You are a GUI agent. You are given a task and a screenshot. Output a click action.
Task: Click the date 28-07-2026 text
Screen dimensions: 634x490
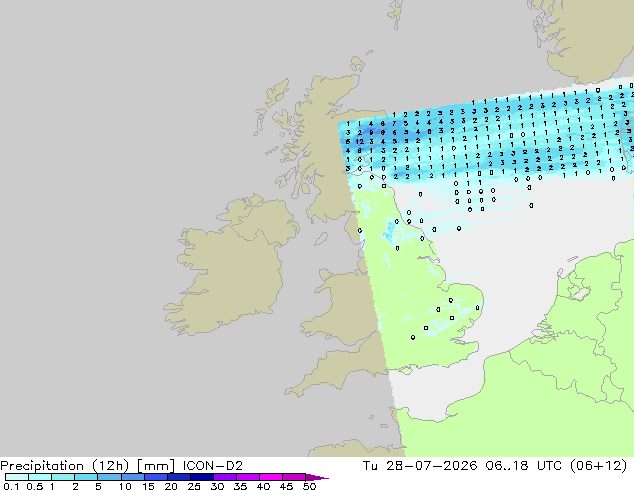click(431, 466)
